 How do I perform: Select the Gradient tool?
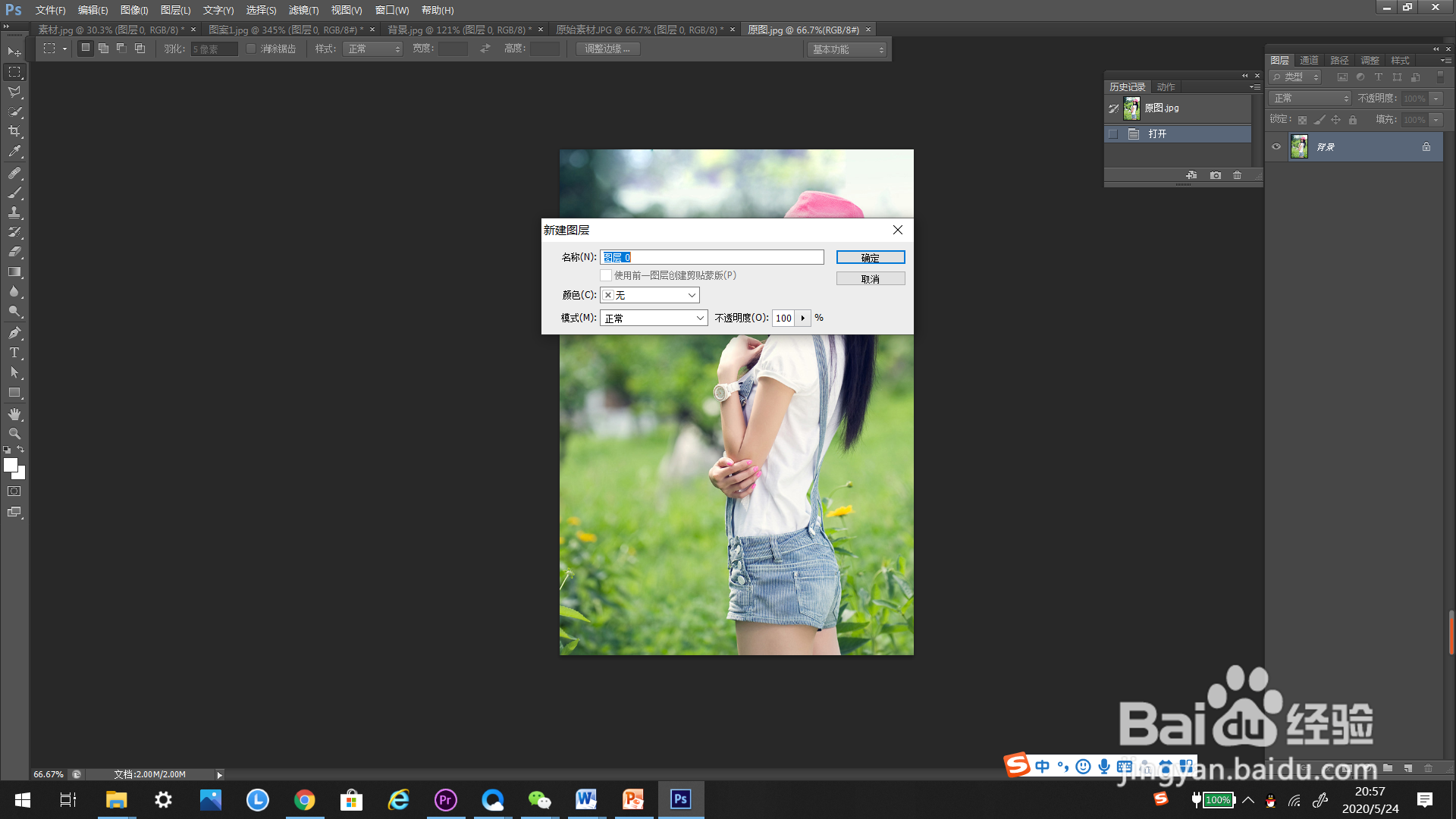point(14,271)
